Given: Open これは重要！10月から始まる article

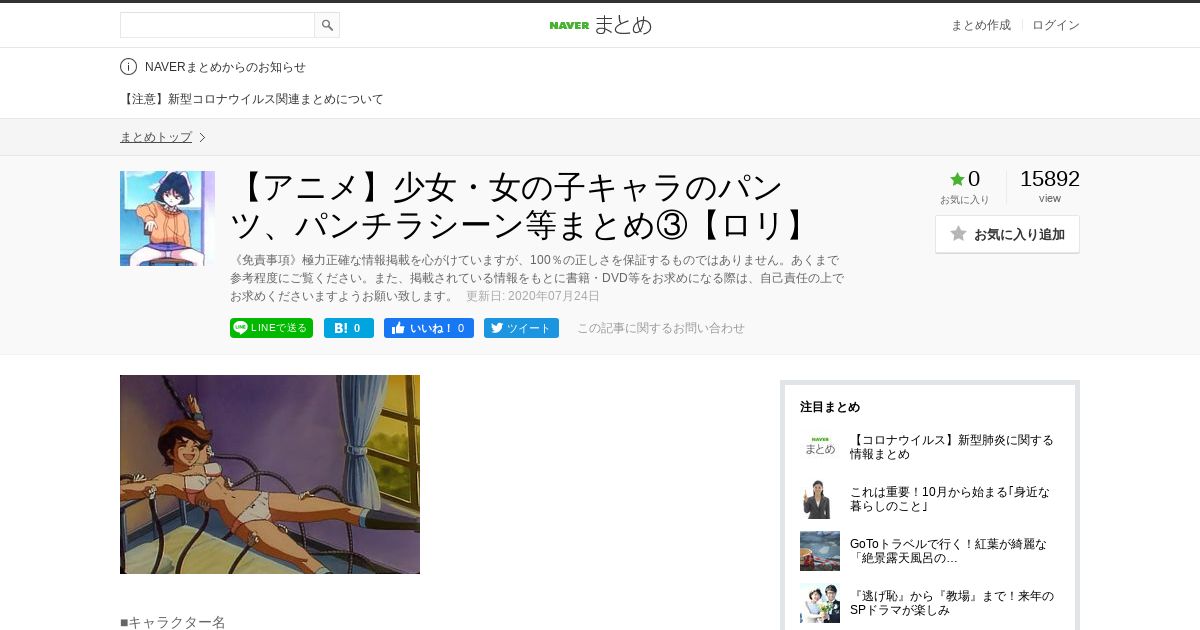Looking at the screenshot, I should tap(950, 499).
